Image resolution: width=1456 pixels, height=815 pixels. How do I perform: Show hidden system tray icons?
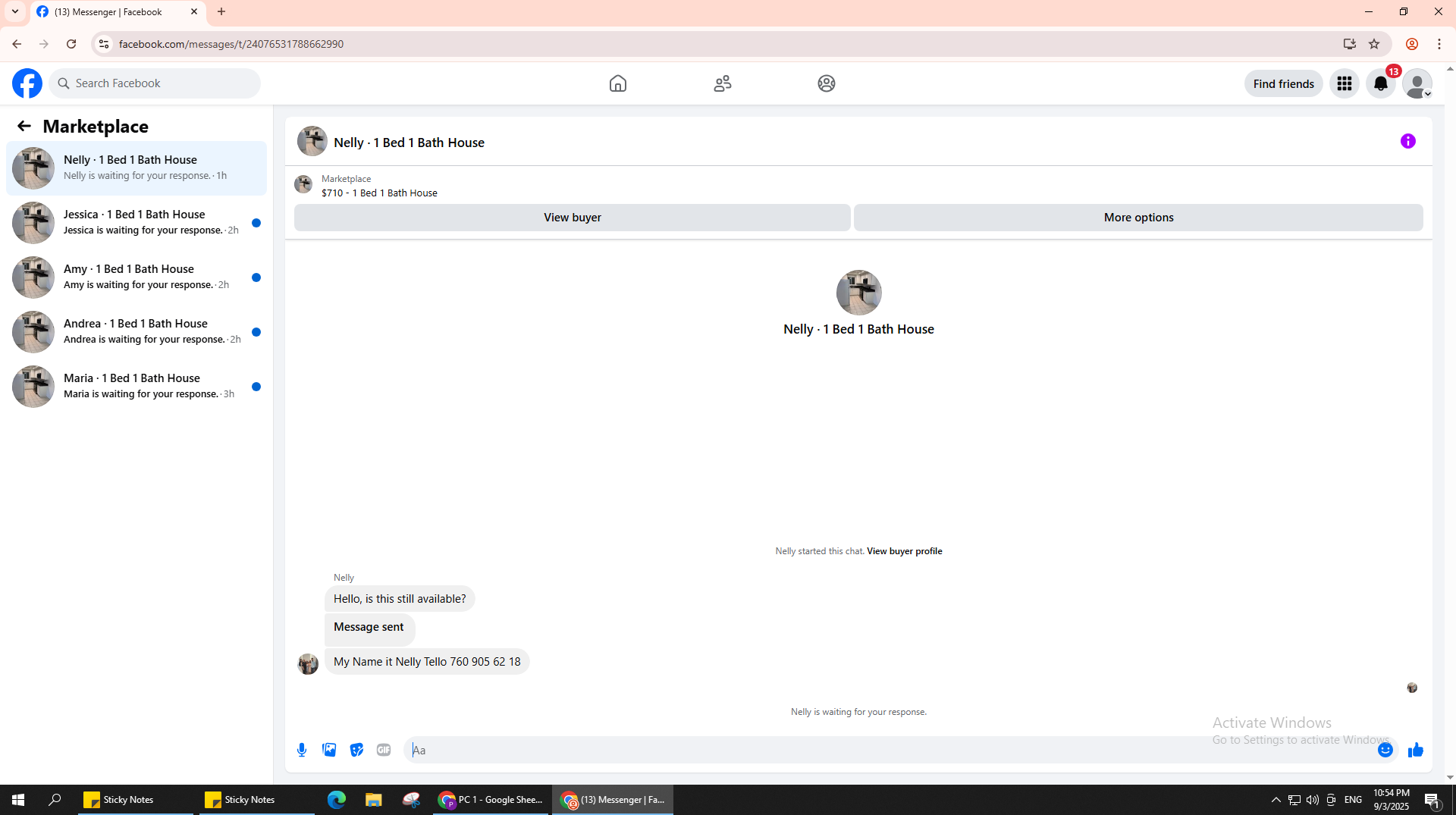(1276, 800)
